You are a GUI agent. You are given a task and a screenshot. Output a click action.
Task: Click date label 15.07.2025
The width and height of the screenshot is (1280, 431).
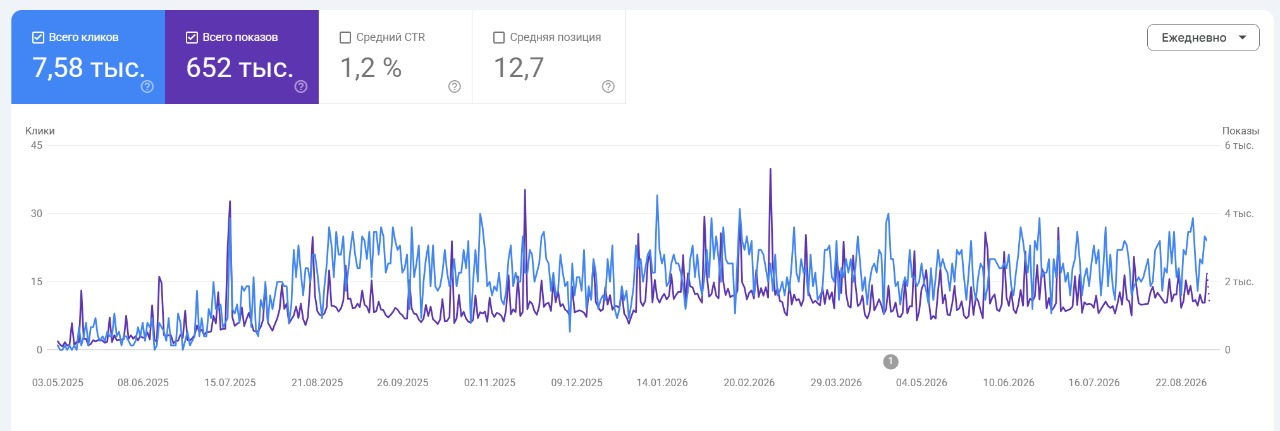click(230, 383)
